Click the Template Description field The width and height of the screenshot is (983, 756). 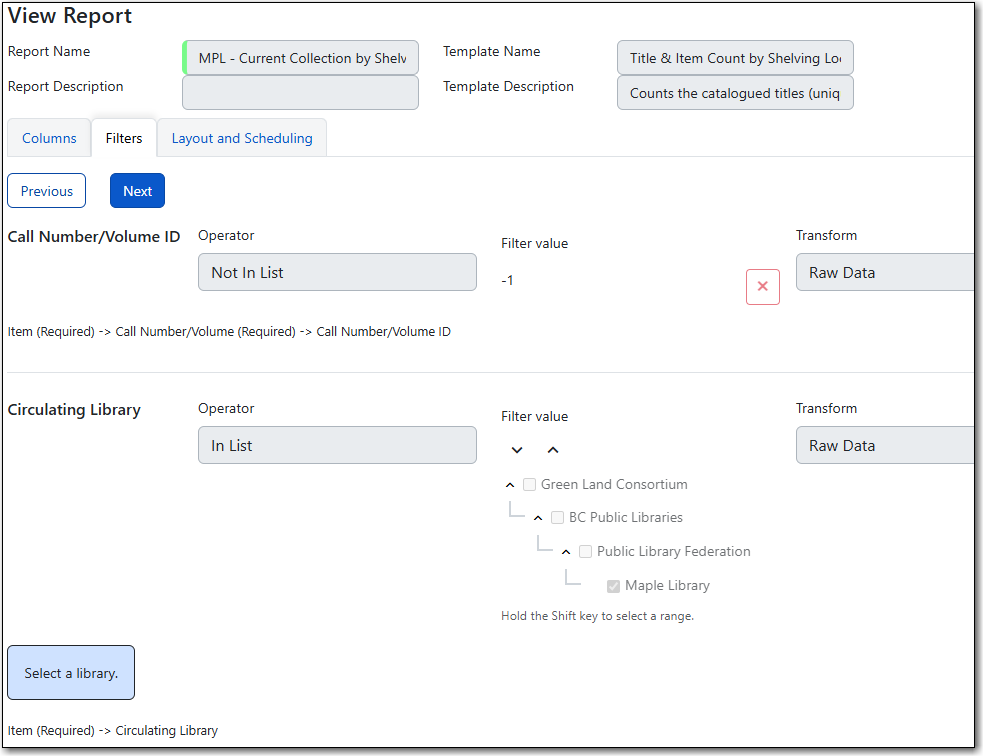coord(735,93)
